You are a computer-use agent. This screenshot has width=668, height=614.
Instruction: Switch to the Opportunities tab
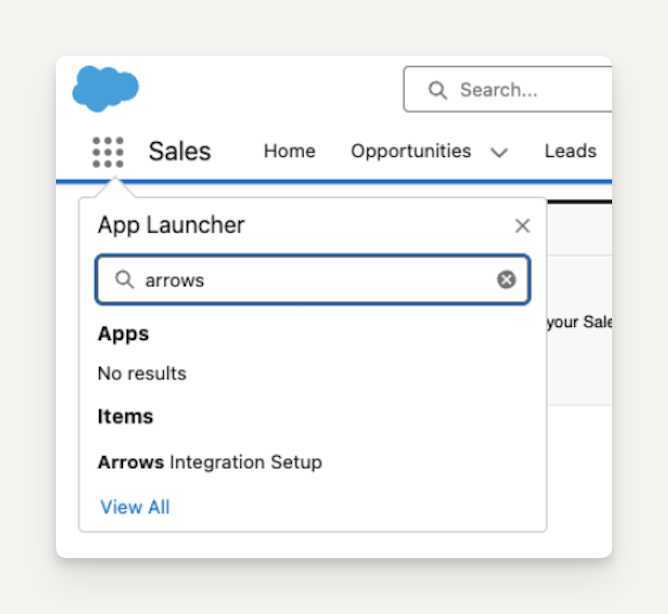[x=410, y=151]
